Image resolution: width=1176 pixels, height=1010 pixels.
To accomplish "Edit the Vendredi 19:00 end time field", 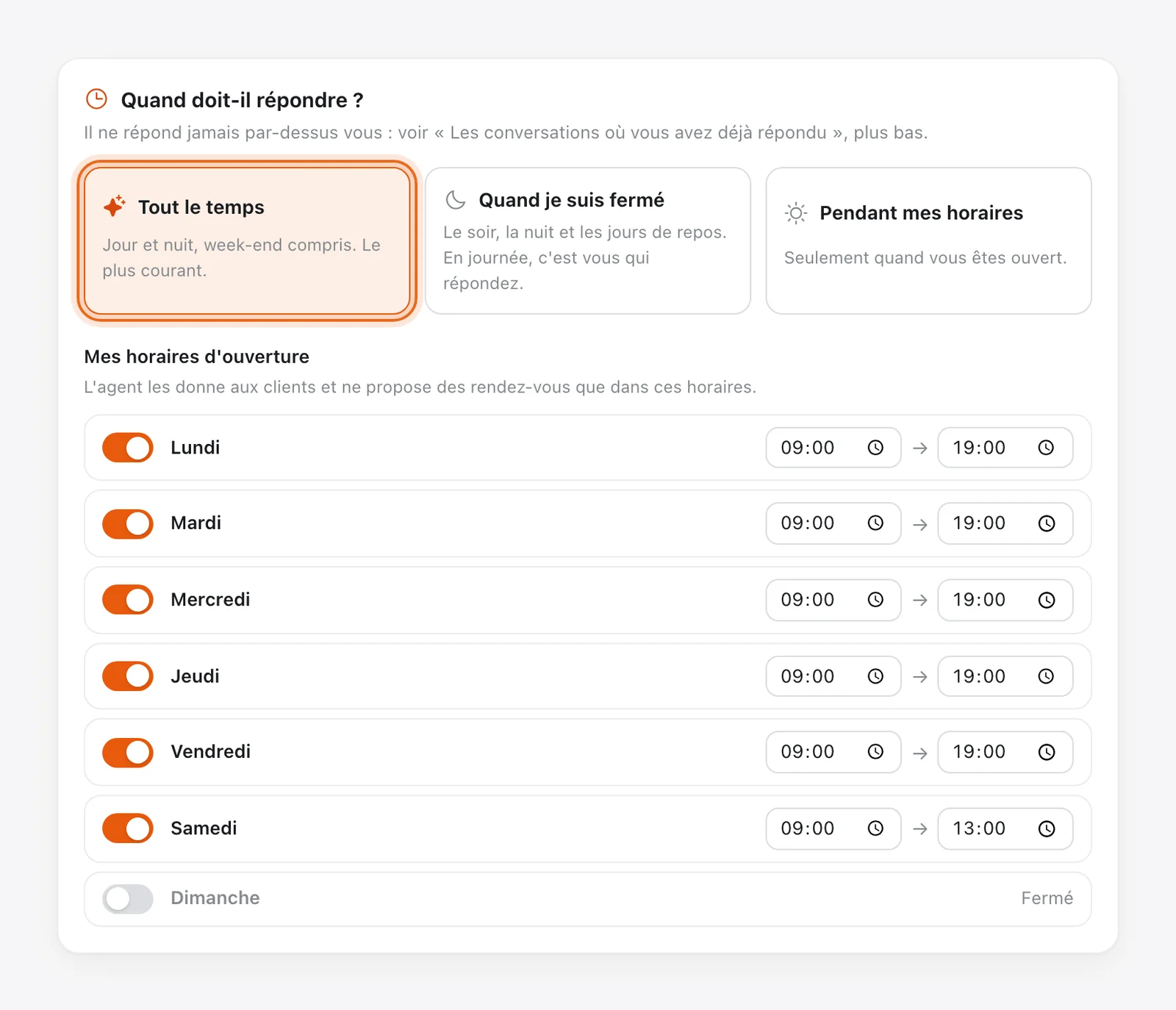I will click(x=1005, y=752).
